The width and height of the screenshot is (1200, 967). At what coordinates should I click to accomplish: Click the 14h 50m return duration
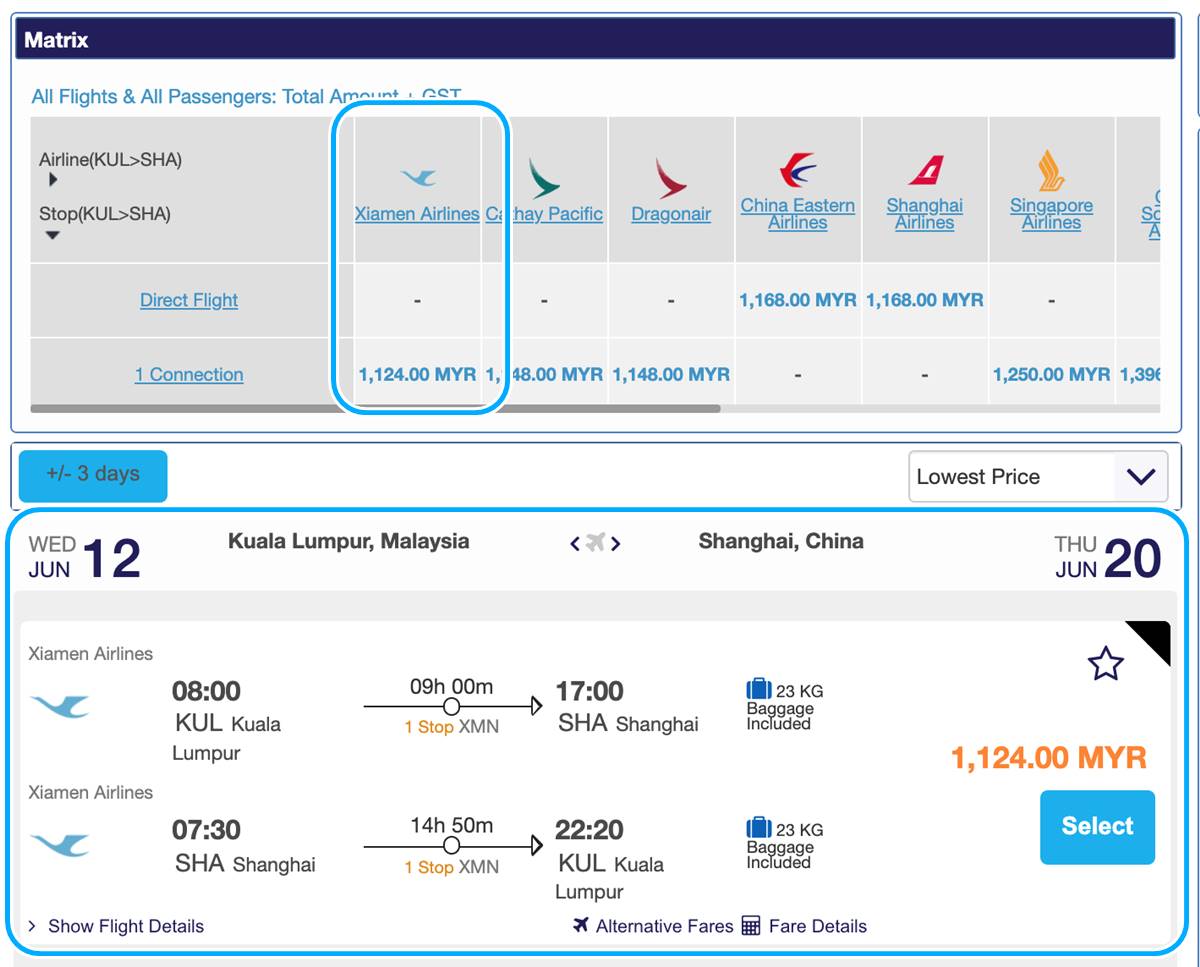[x=451, y=826]
